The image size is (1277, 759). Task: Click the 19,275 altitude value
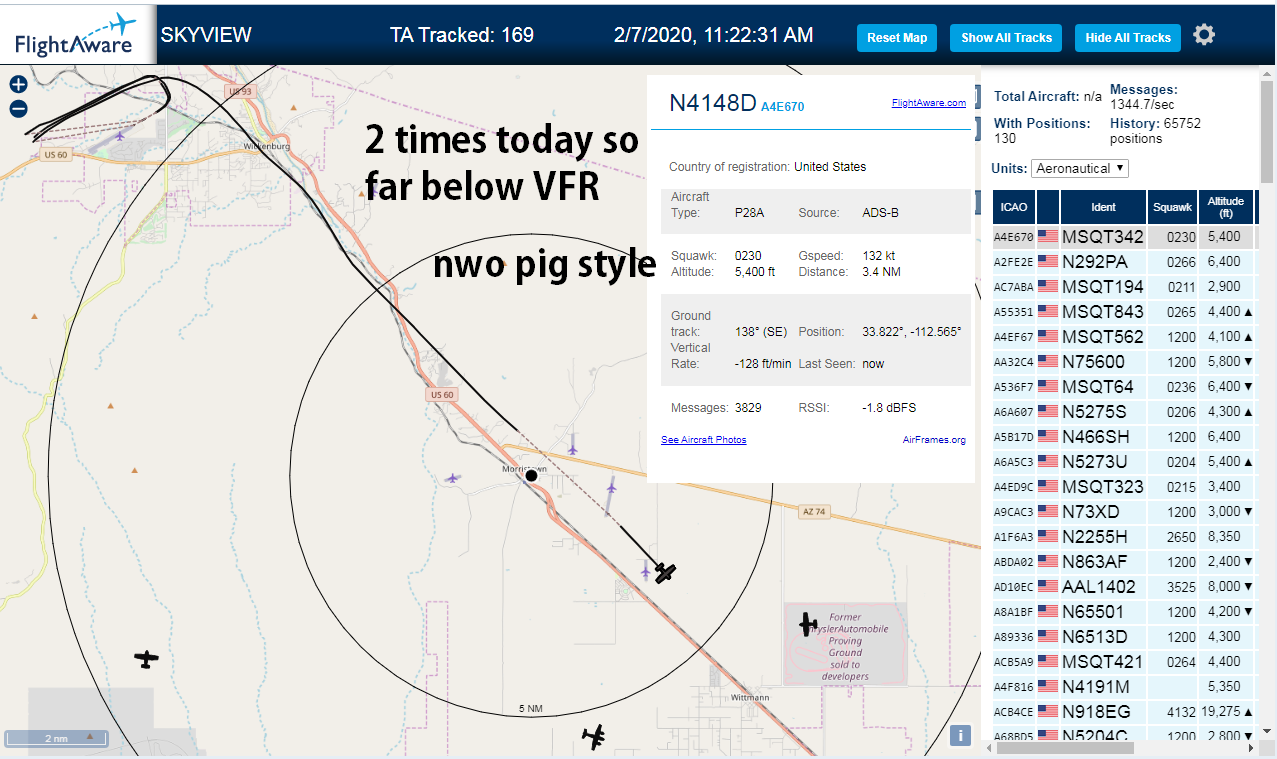1220,712
